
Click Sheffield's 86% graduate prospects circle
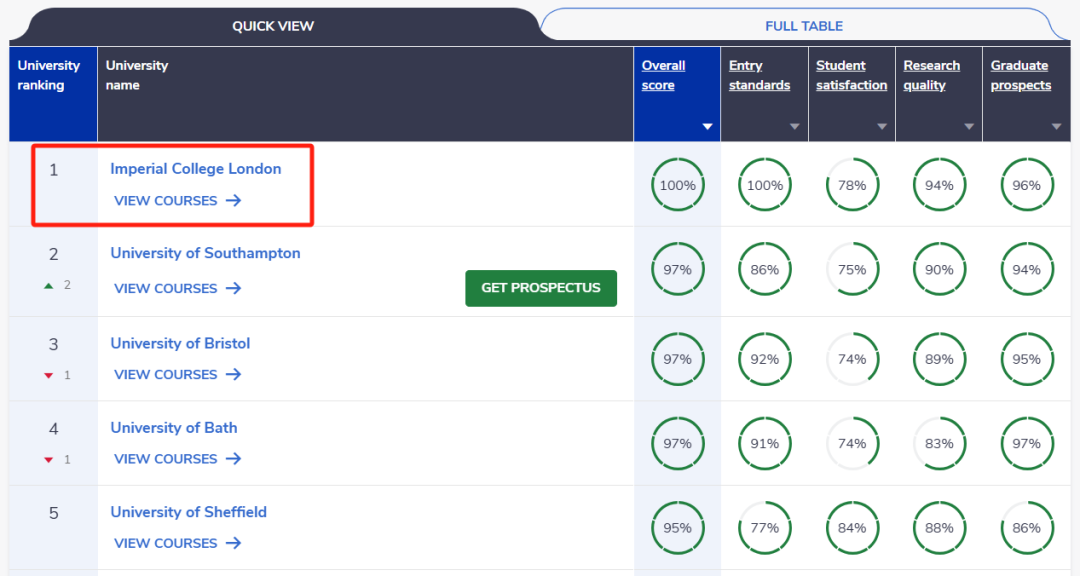pyautogui.click(x=1026, y=528)
